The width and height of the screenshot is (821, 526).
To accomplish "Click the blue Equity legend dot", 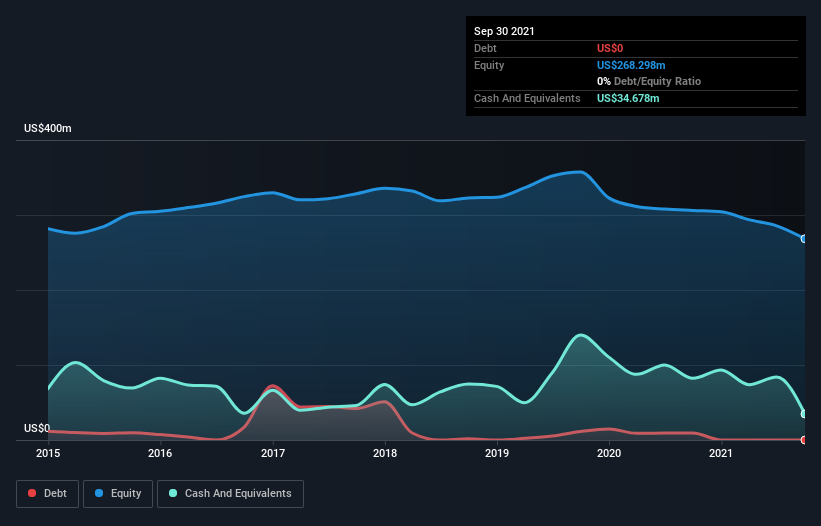I will click(99, 493).
